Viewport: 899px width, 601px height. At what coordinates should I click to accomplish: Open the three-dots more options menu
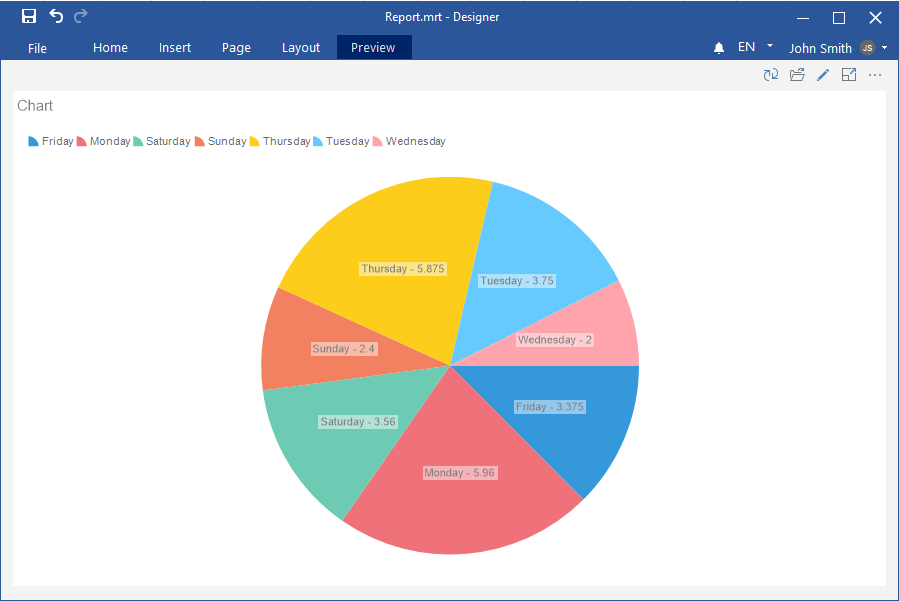pos(875,75)
